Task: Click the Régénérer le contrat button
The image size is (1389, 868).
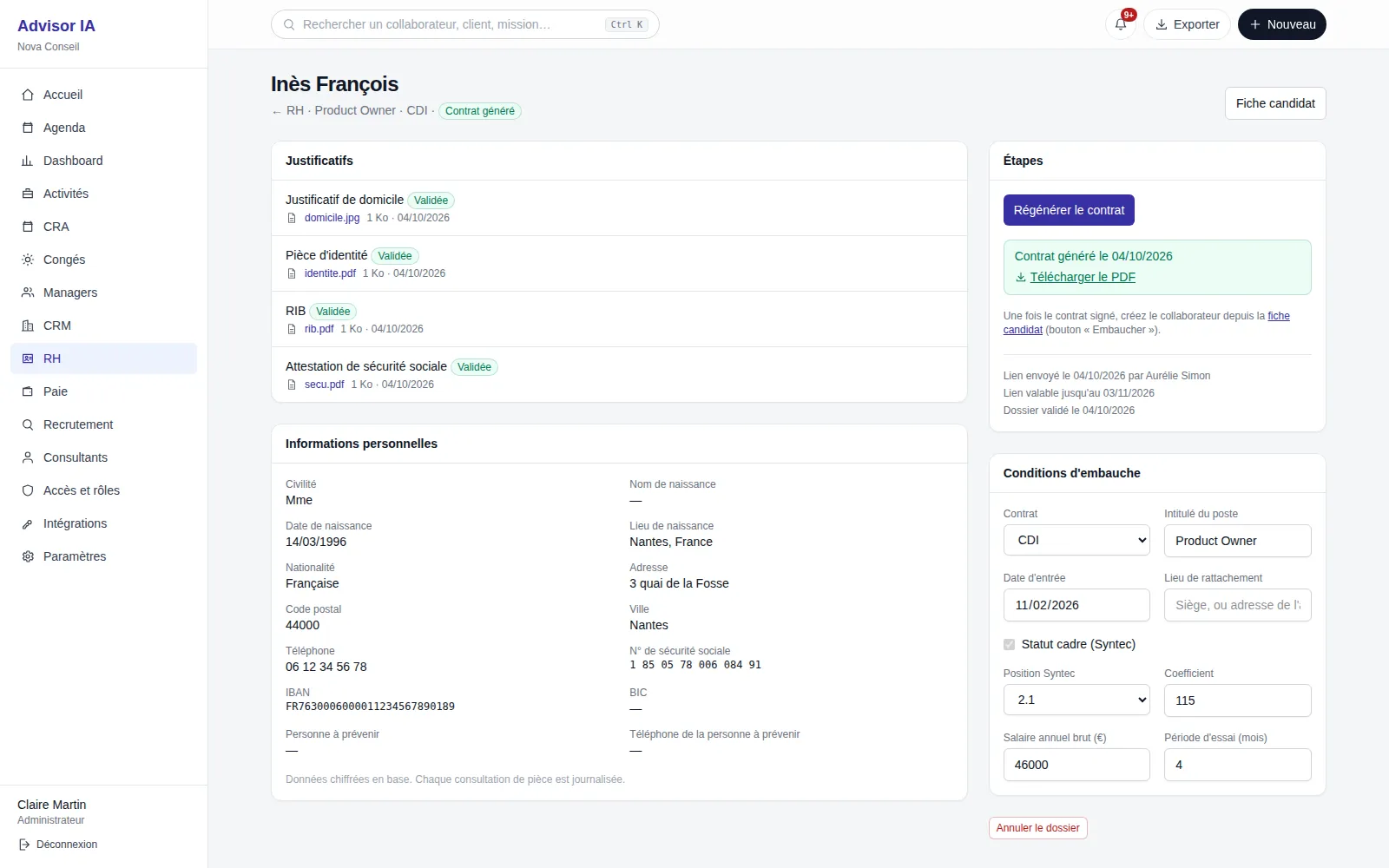Action: 1069,210
